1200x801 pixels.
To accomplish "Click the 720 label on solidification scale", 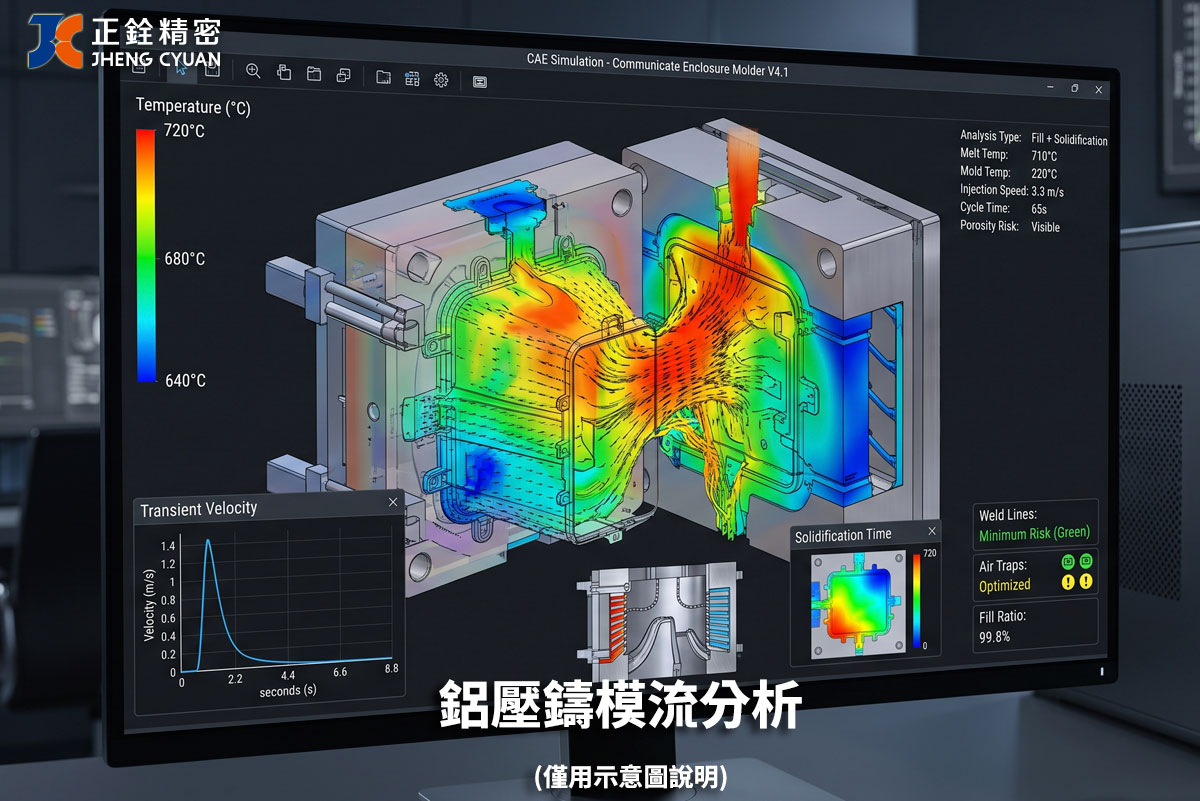I will 929,553.
